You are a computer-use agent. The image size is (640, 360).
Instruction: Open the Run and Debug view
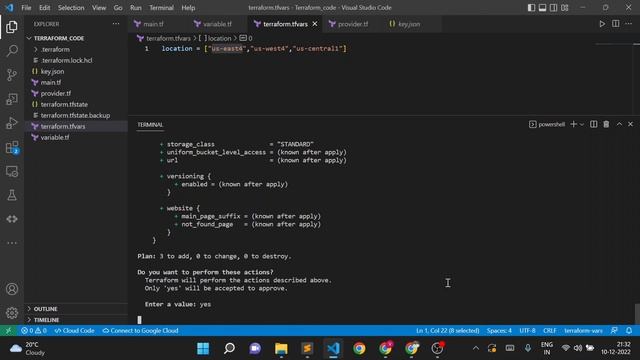click(x=12, y=123)
